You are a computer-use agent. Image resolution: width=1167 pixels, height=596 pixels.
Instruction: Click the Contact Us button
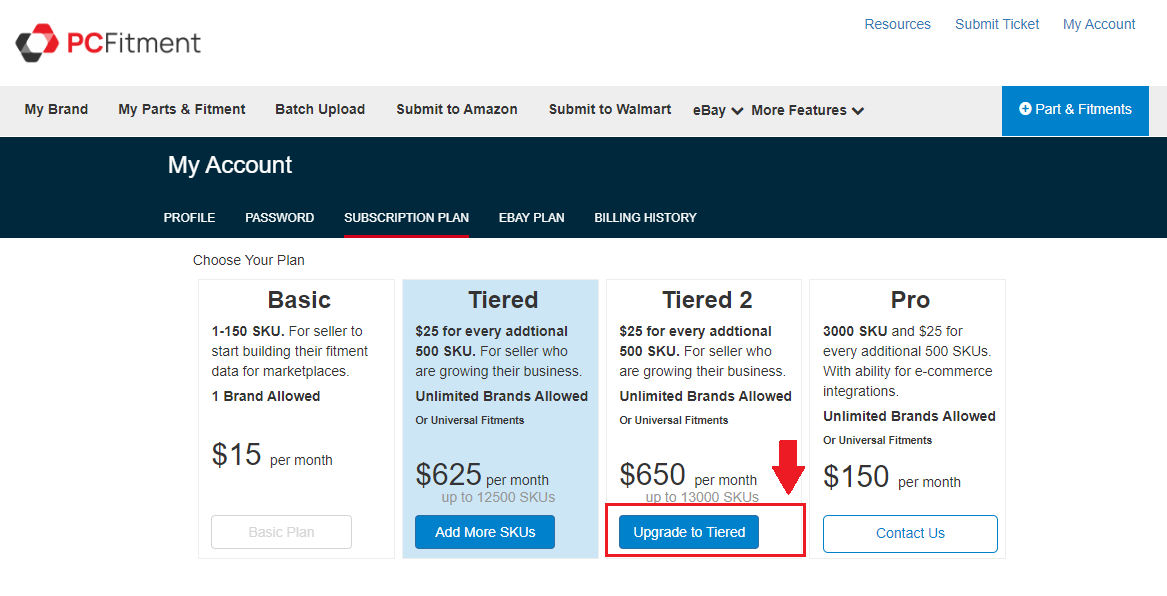910,533
